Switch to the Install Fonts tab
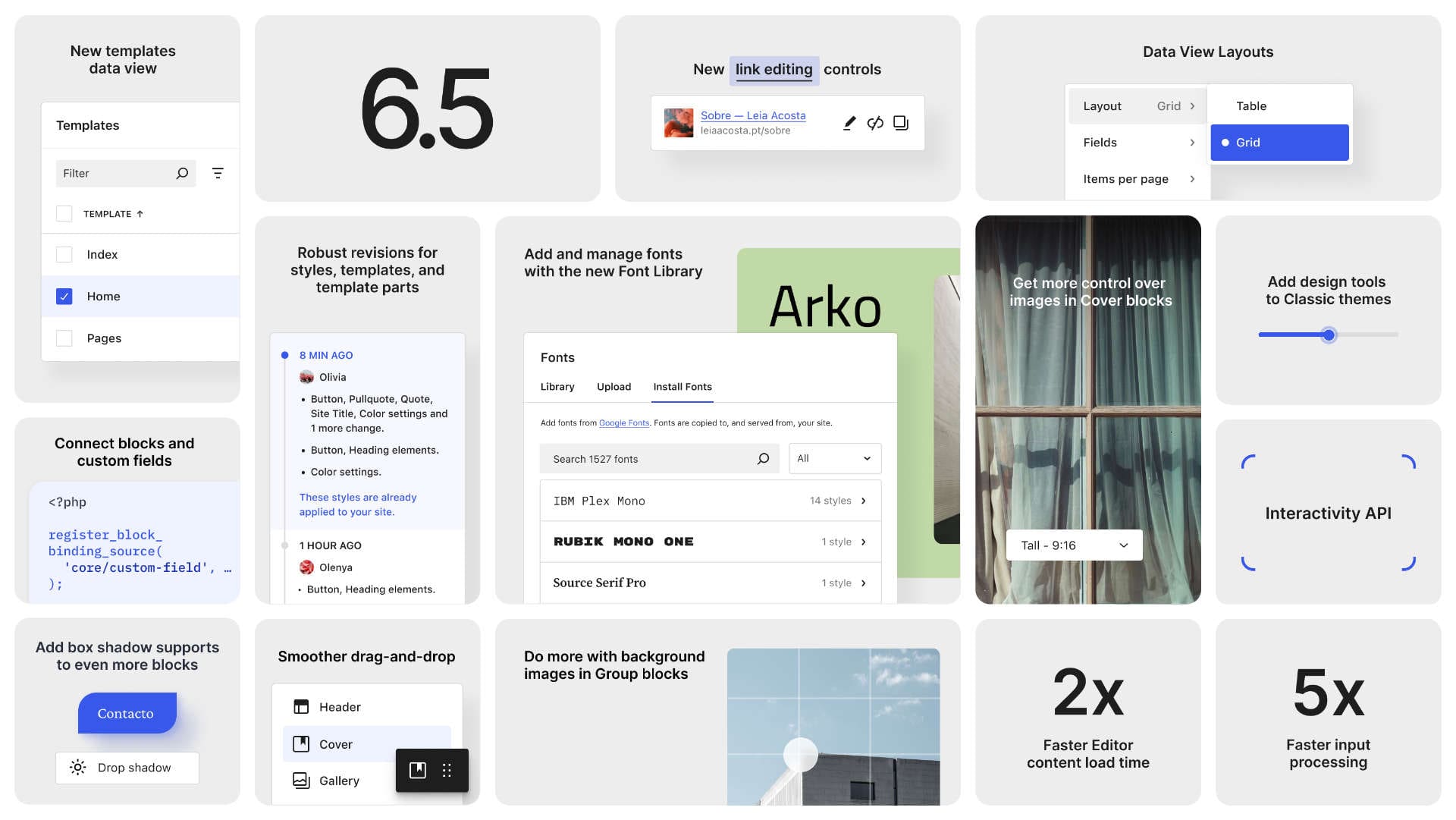Viewport: 1456px width, 820px height. [682, 387]
